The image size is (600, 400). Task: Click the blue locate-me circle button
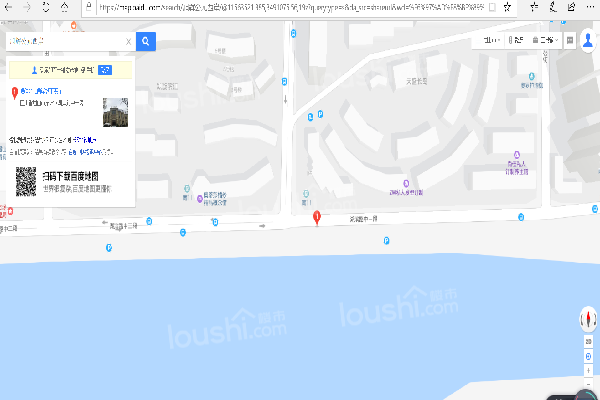(589, 356)
